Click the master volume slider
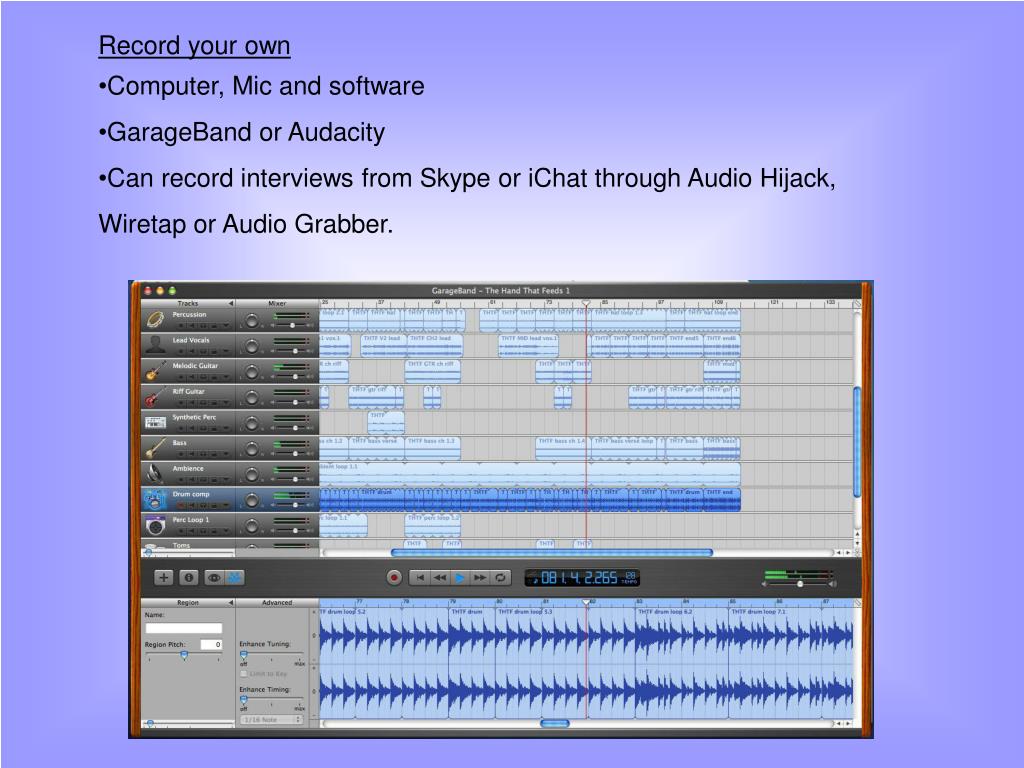 point(799,584)
